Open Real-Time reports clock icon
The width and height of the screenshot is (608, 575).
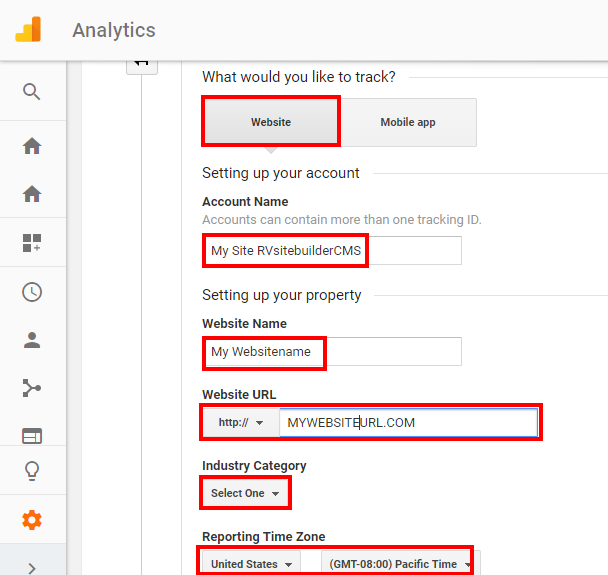32,292
